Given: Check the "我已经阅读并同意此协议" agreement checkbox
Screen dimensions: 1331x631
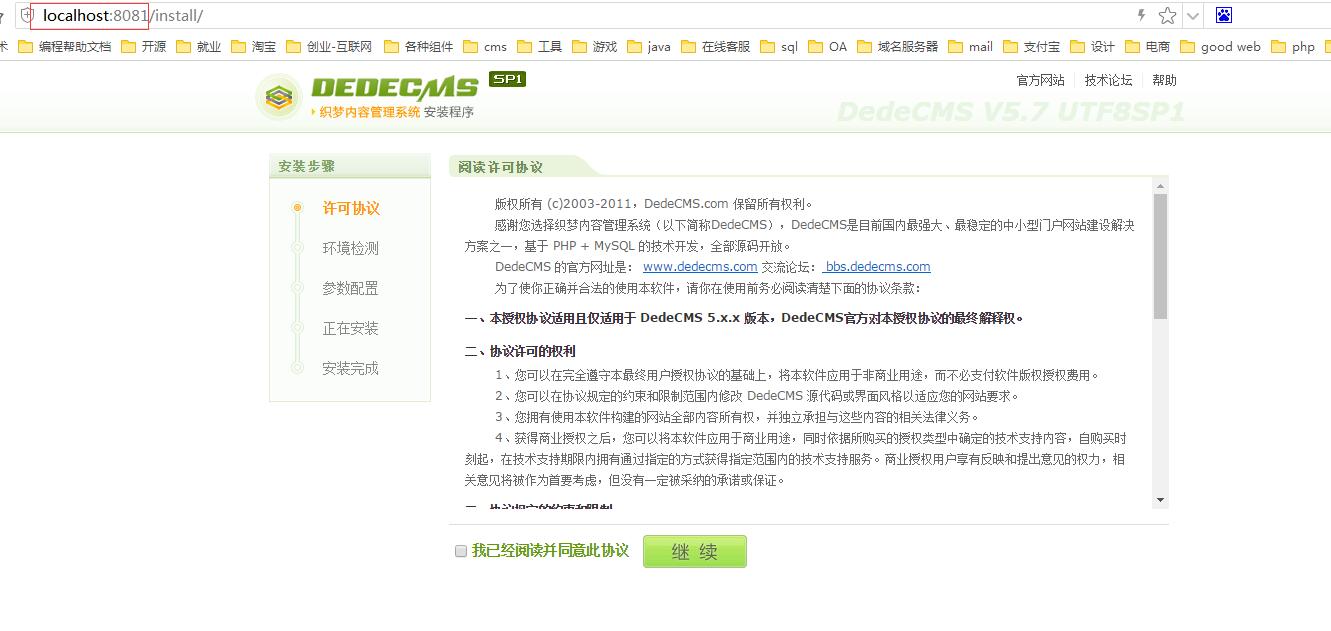Looking at the screenshot, I should click(460, 550).
